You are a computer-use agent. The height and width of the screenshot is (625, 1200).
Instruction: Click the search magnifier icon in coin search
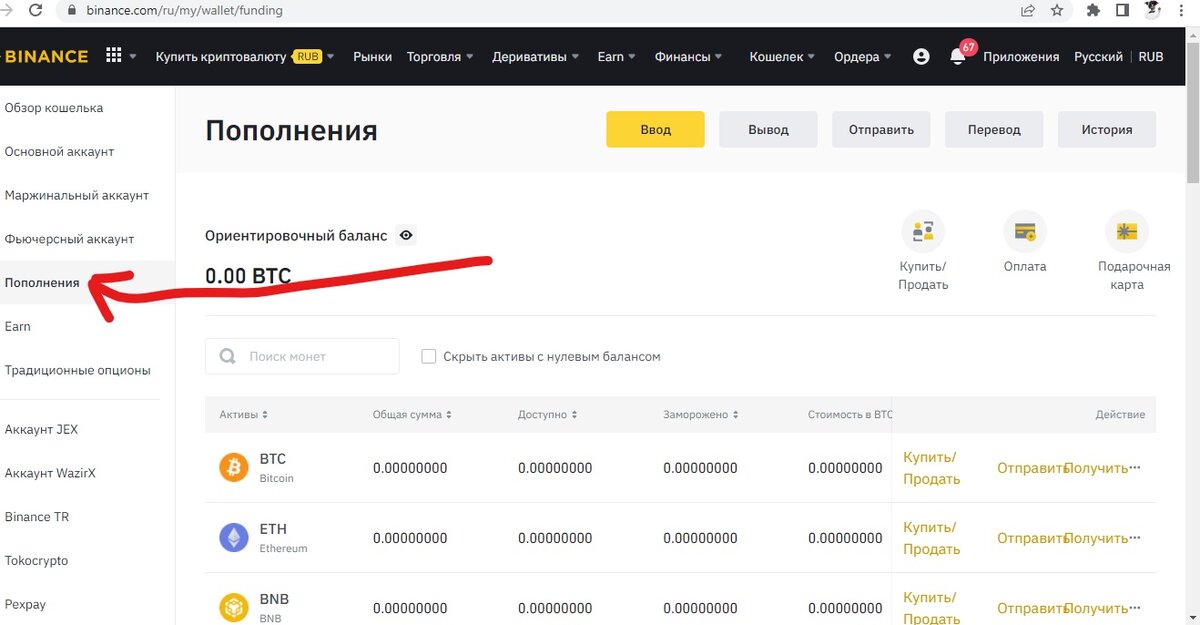pyautogui.click(x=228, y=356)
